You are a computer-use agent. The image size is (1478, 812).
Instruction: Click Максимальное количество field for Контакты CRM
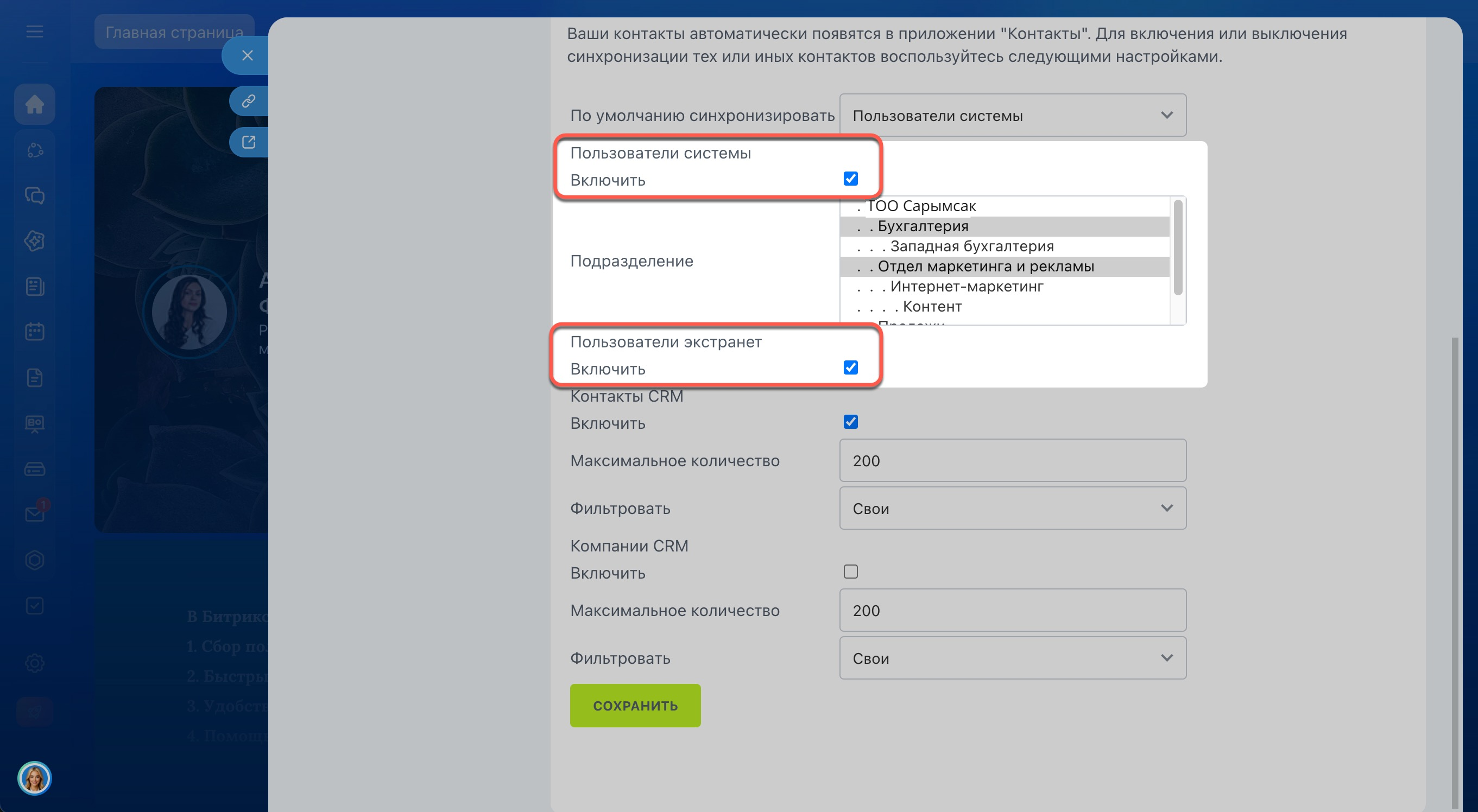(1013, 460)
